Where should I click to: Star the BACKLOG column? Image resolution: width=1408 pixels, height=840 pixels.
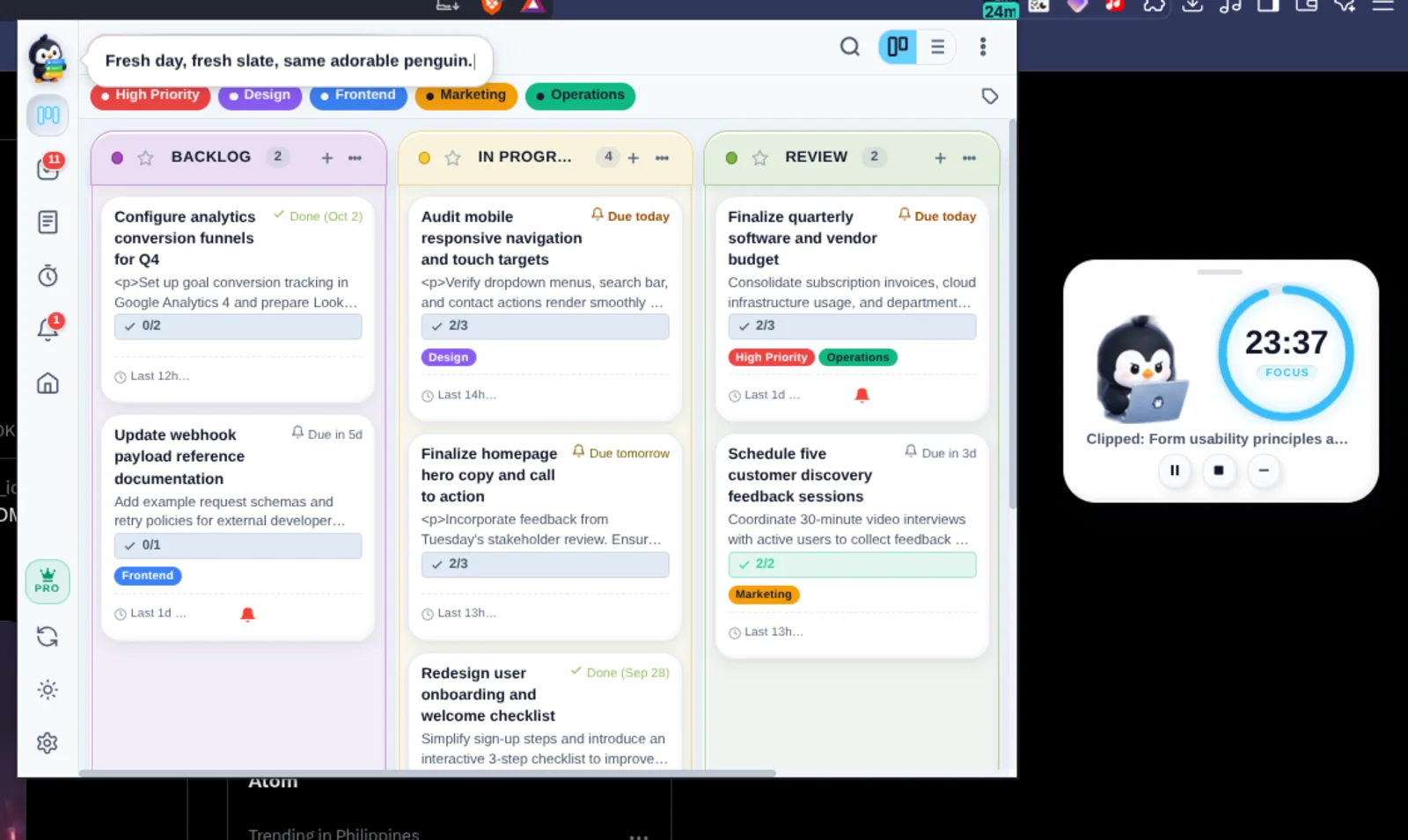coord(146,157)
